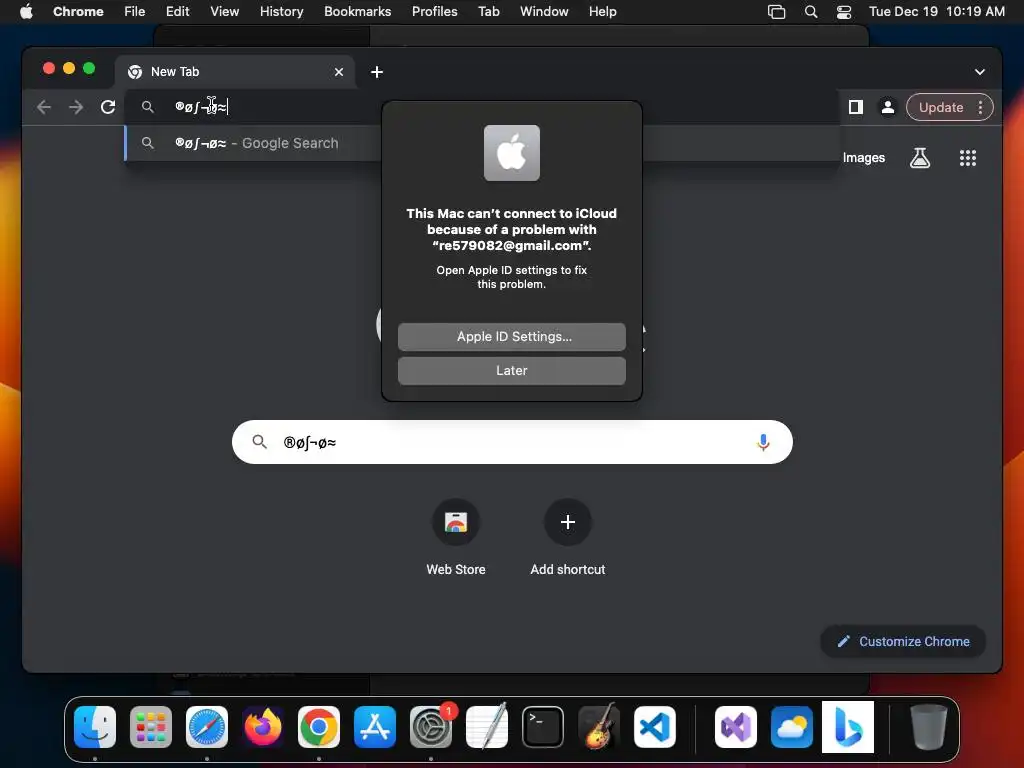The height and width of the screenshot is (768, 1024).
Task: Open the View menu
Action: pos(224,12)
